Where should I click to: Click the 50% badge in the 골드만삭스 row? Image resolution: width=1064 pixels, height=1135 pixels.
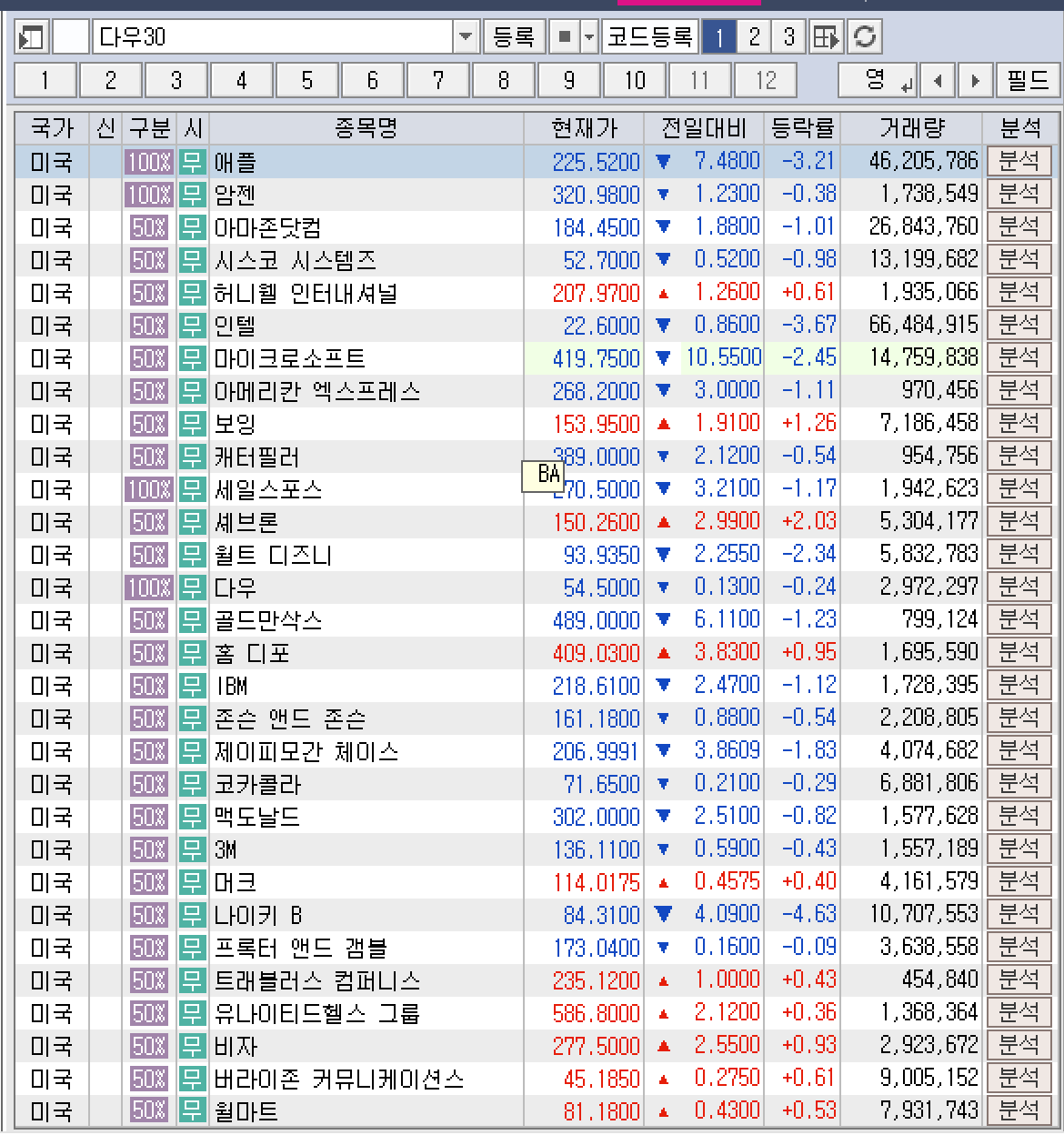[x=148, y=620]
